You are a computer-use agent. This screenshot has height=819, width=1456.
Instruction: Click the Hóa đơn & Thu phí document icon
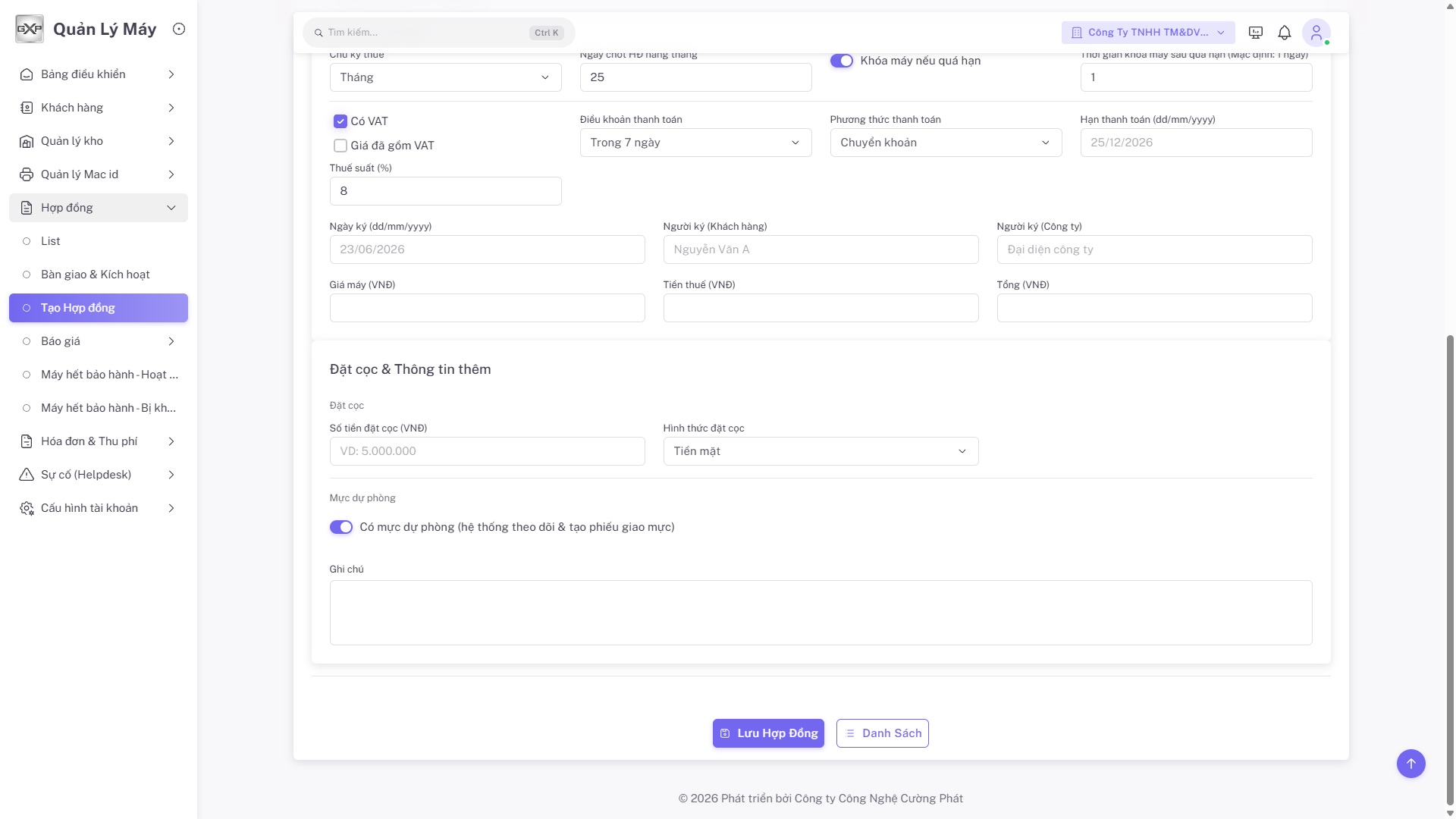[x=27, y=441]
